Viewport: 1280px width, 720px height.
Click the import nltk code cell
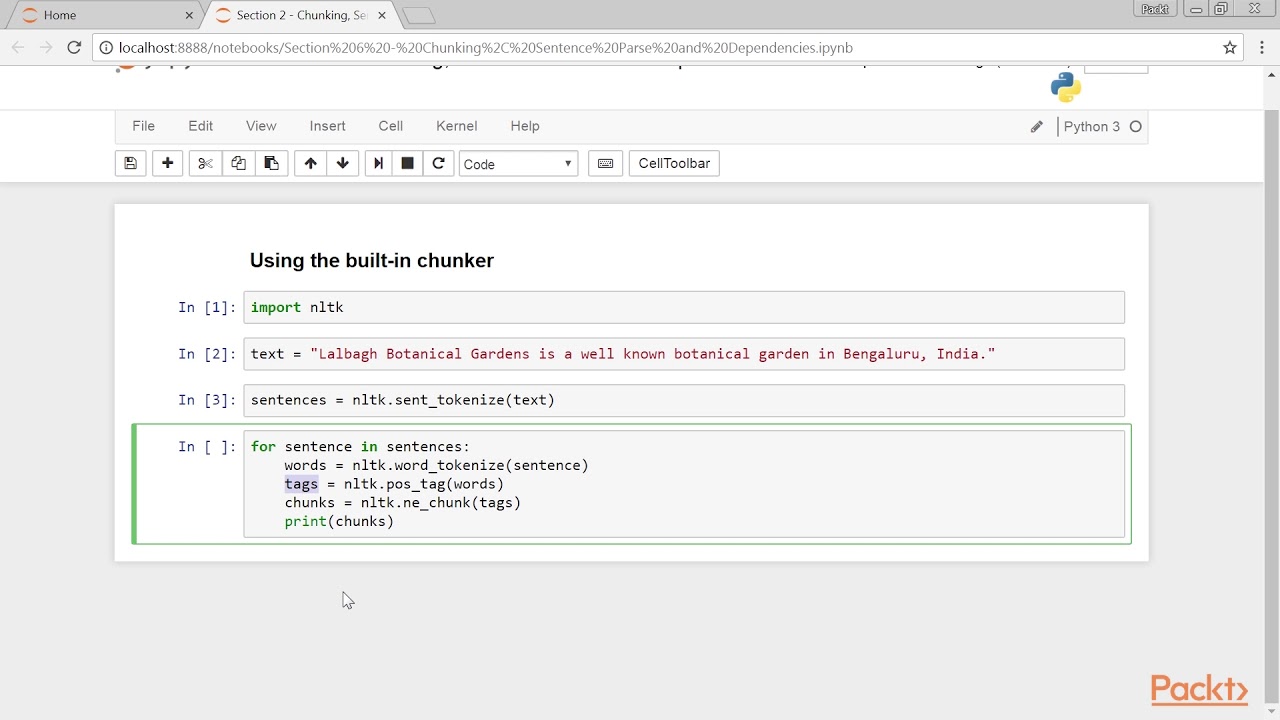[684, 307]
